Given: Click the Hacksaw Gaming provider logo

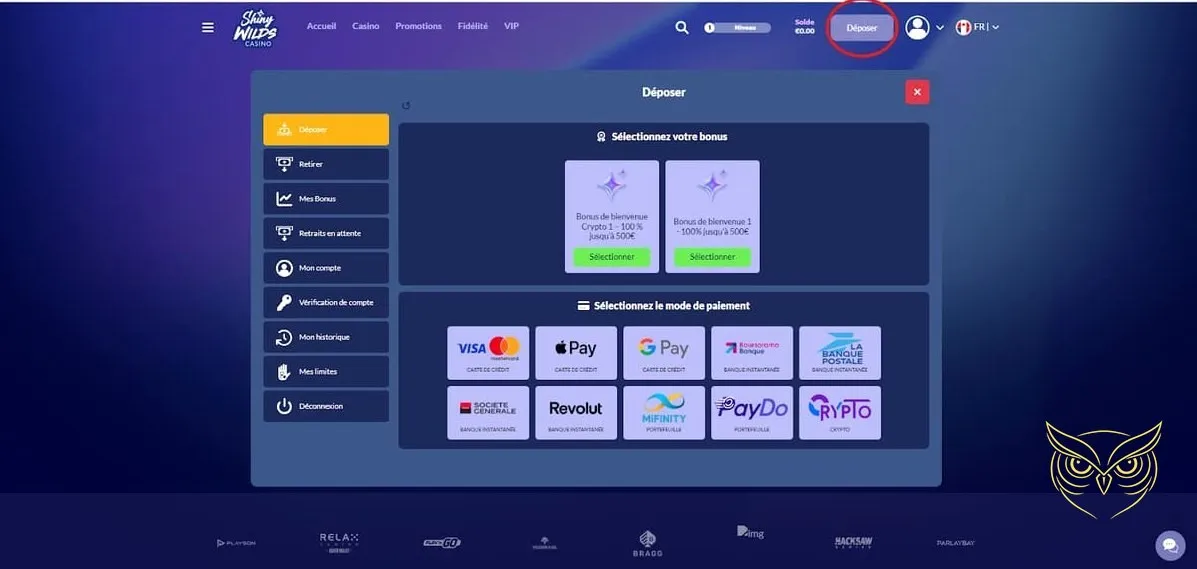Looking at the screenshot, I should (853, 542).
